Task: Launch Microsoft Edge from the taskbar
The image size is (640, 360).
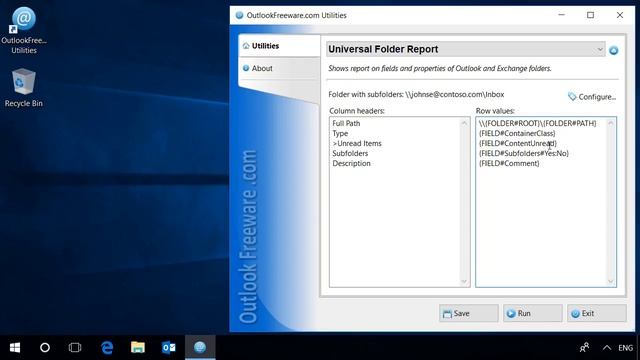Action: coord(107,347)
